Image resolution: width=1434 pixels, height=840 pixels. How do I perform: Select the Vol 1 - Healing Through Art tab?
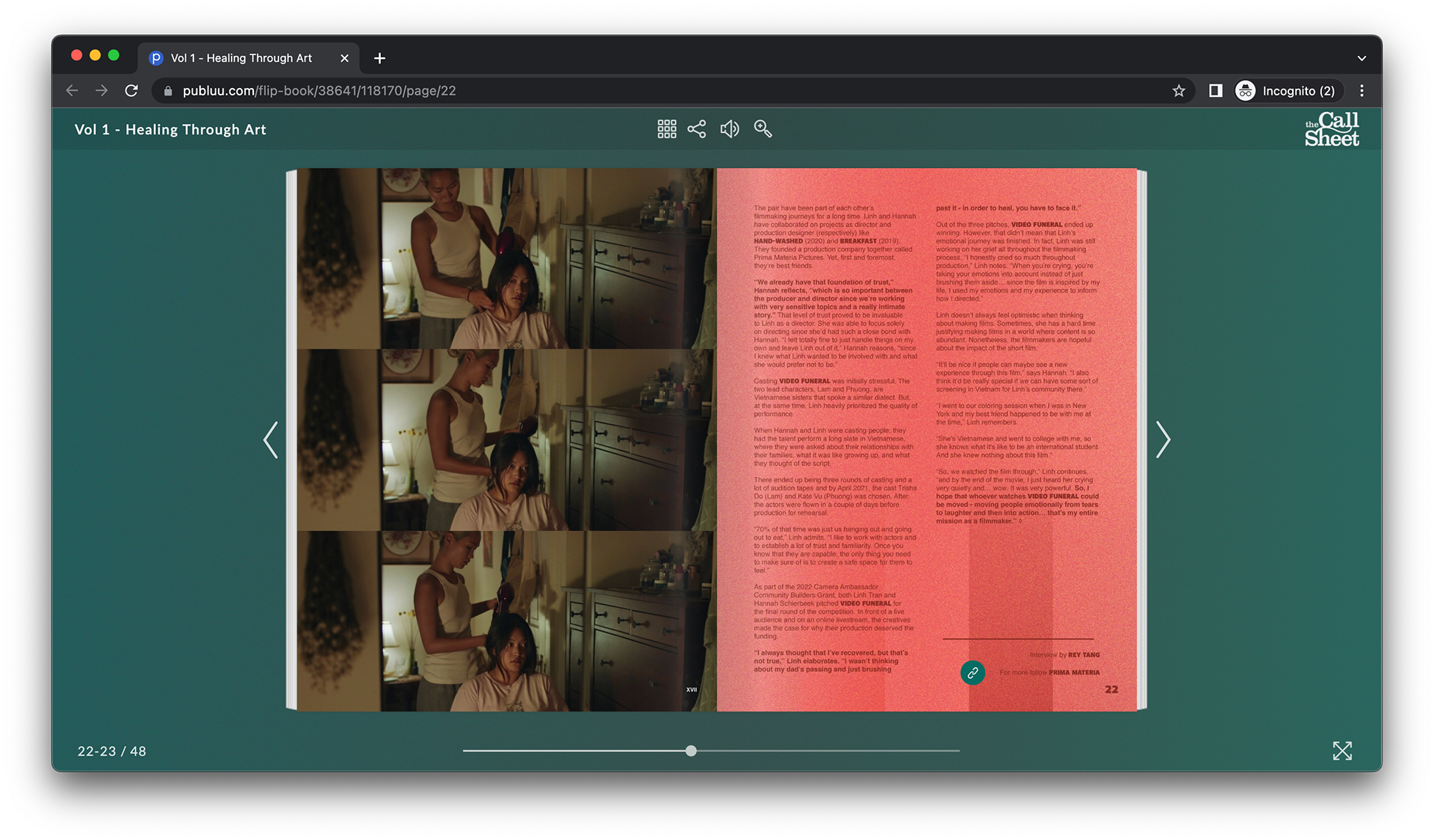tap(240, 58)
